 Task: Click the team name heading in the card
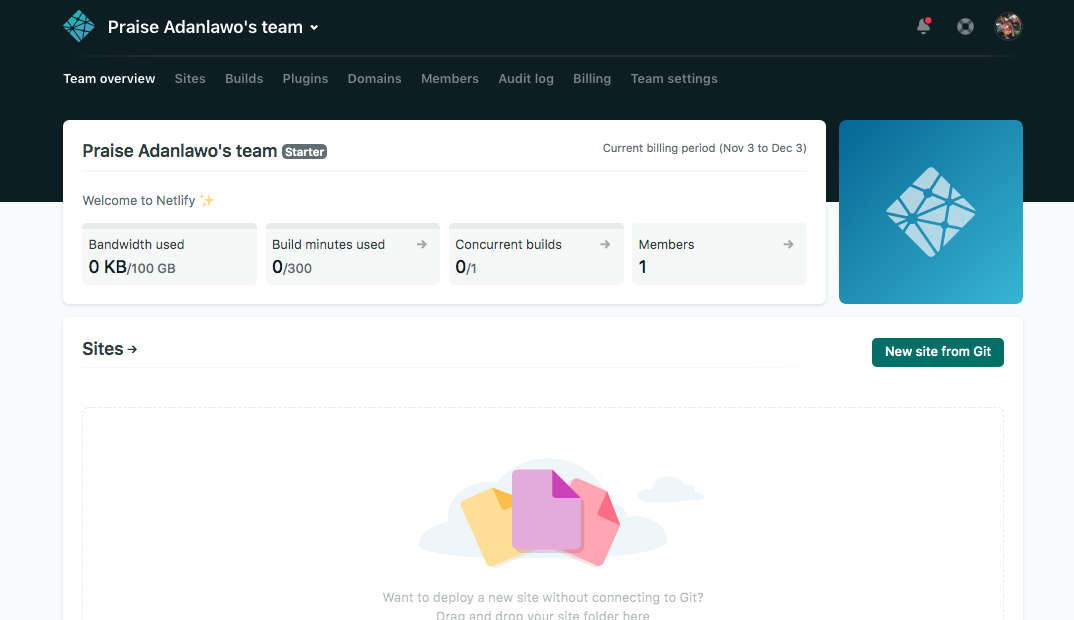[179, 151]
